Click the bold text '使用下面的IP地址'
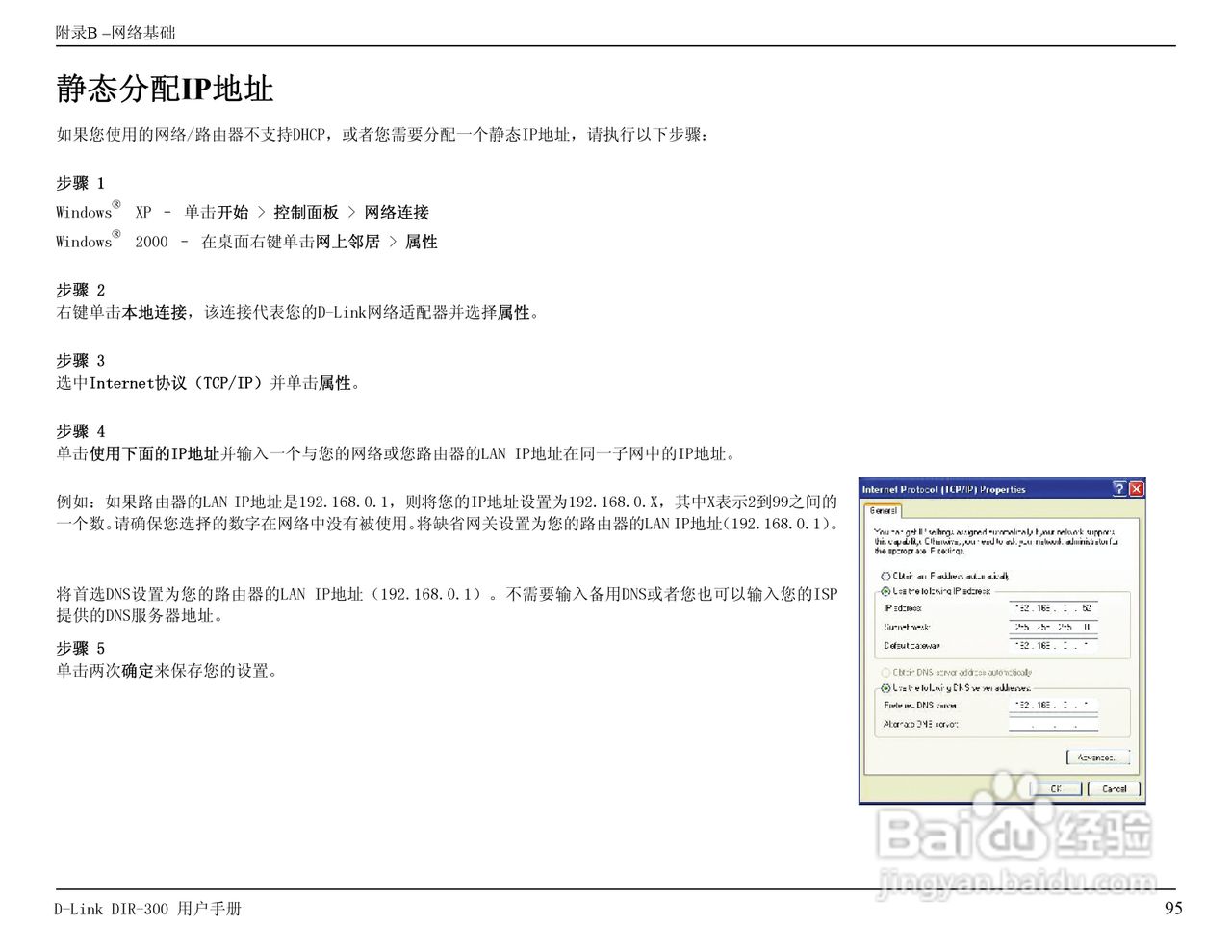Screen dimensions: 1232x952 tap(154, 453)
